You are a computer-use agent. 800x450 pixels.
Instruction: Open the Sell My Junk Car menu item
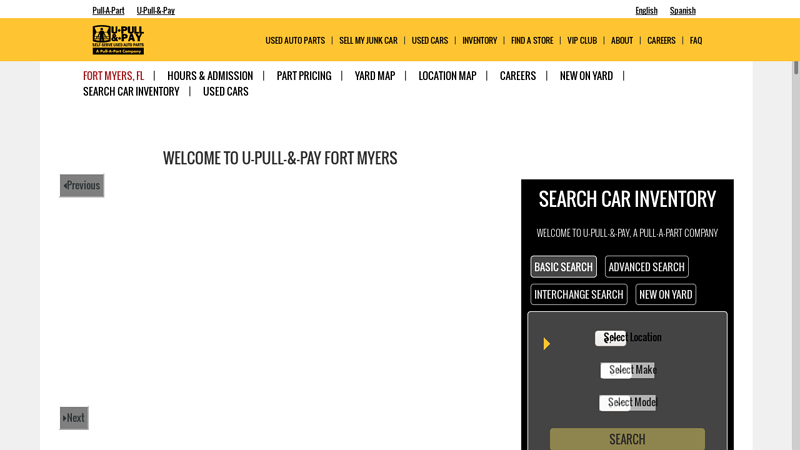coord(368,41)
